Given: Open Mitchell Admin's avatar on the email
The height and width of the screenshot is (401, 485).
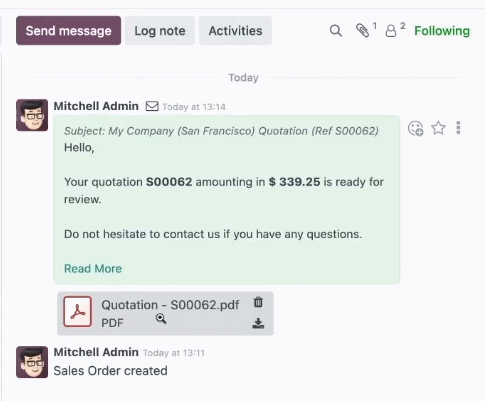Looking at the screenshot, I should 32,115.
